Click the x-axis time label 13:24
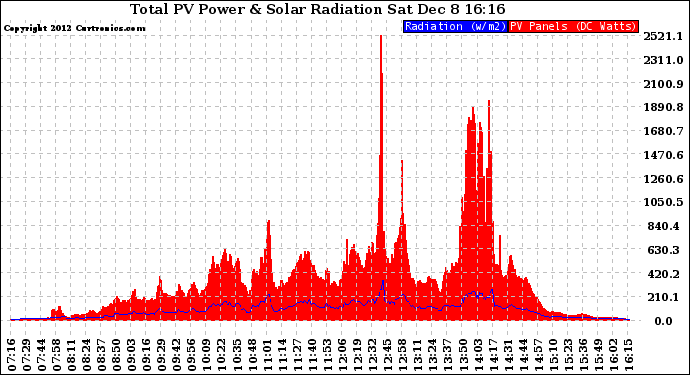This screenshot has width=690, height=375. point(432,354)
